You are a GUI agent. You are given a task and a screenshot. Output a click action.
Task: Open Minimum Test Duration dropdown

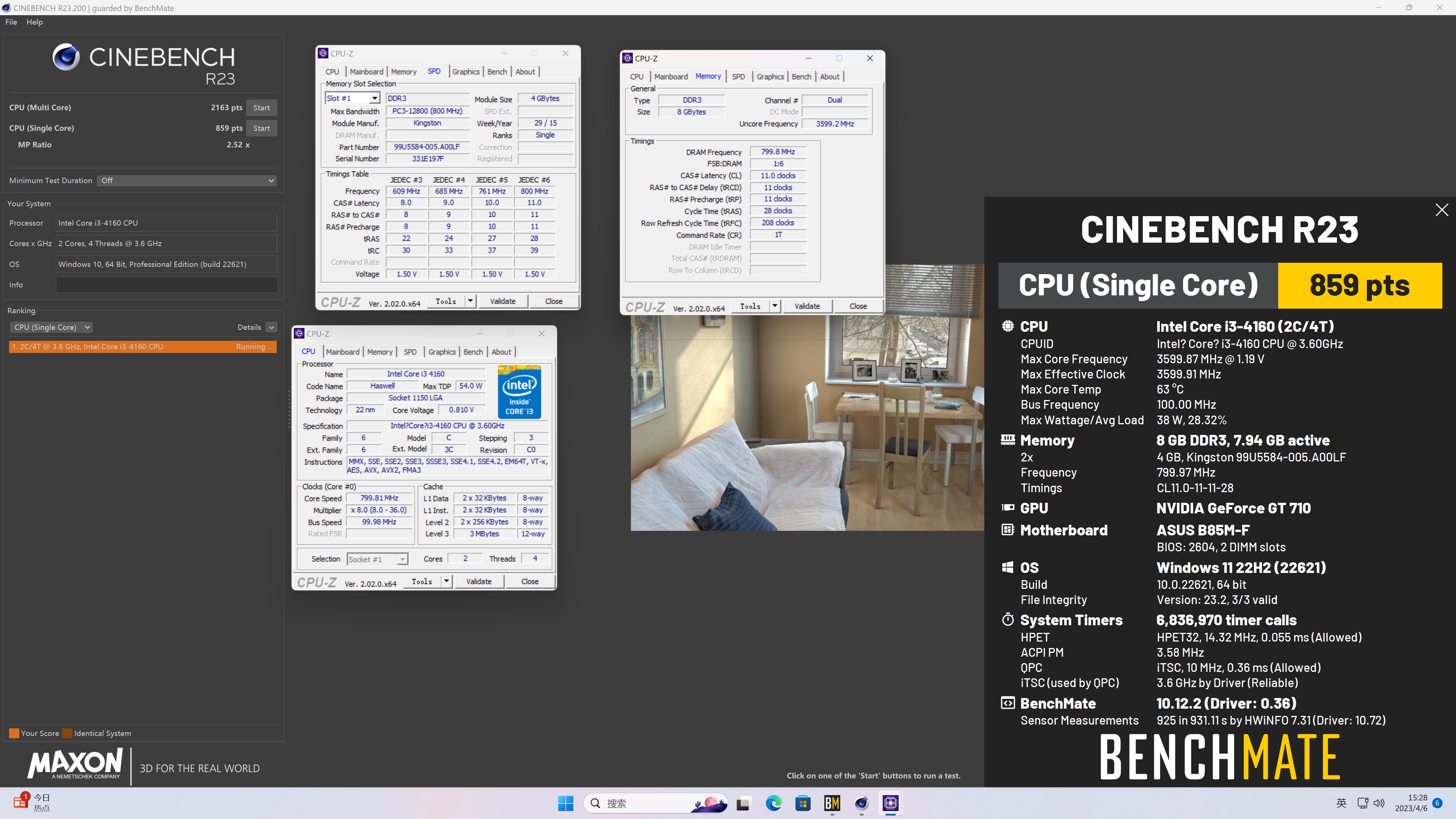(187, 180)
